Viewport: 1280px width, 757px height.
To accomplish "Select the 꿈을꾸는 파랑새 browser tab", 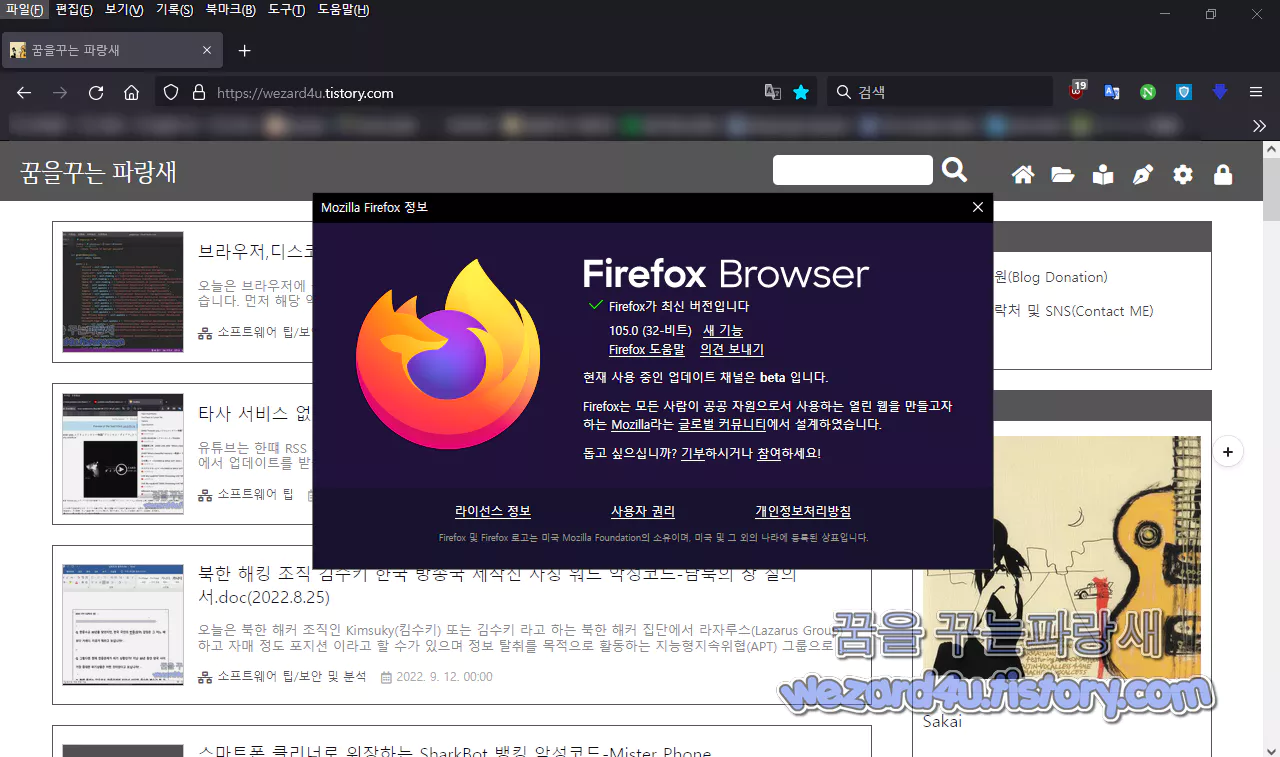I will [112, 50].
